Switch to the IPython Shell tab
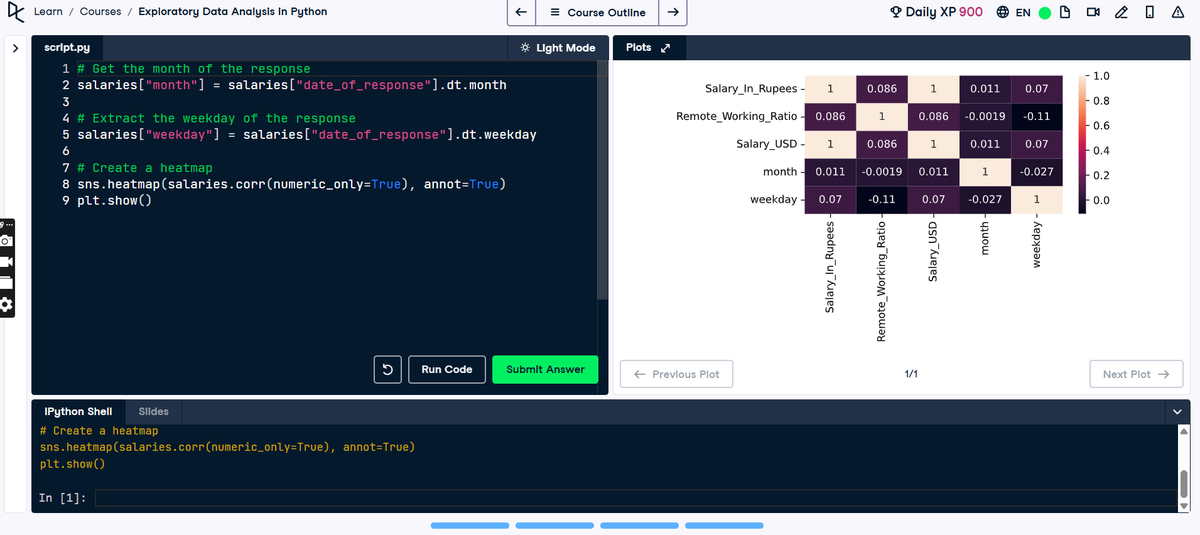Viewport: 1200px width, 535px height. pos(79,411)
